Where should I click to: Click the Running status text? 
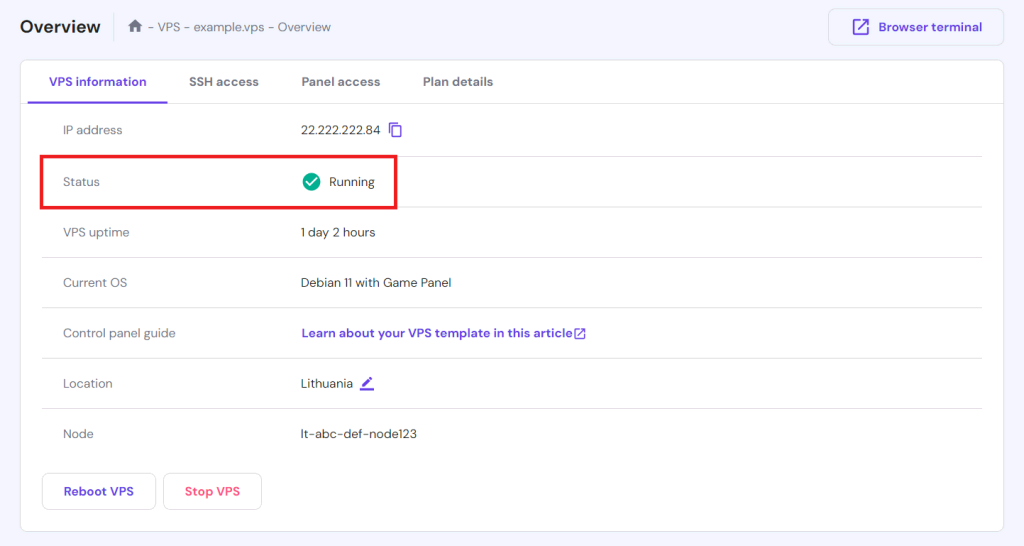[x=351, y=182]
